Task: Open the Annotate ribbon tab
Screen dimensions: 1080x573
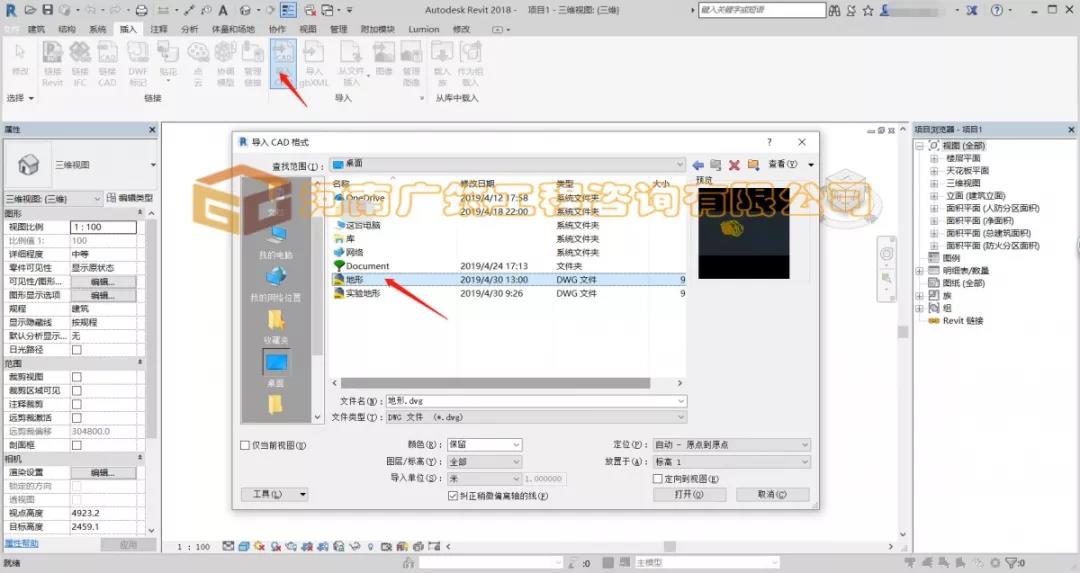Action: (159, 30)
